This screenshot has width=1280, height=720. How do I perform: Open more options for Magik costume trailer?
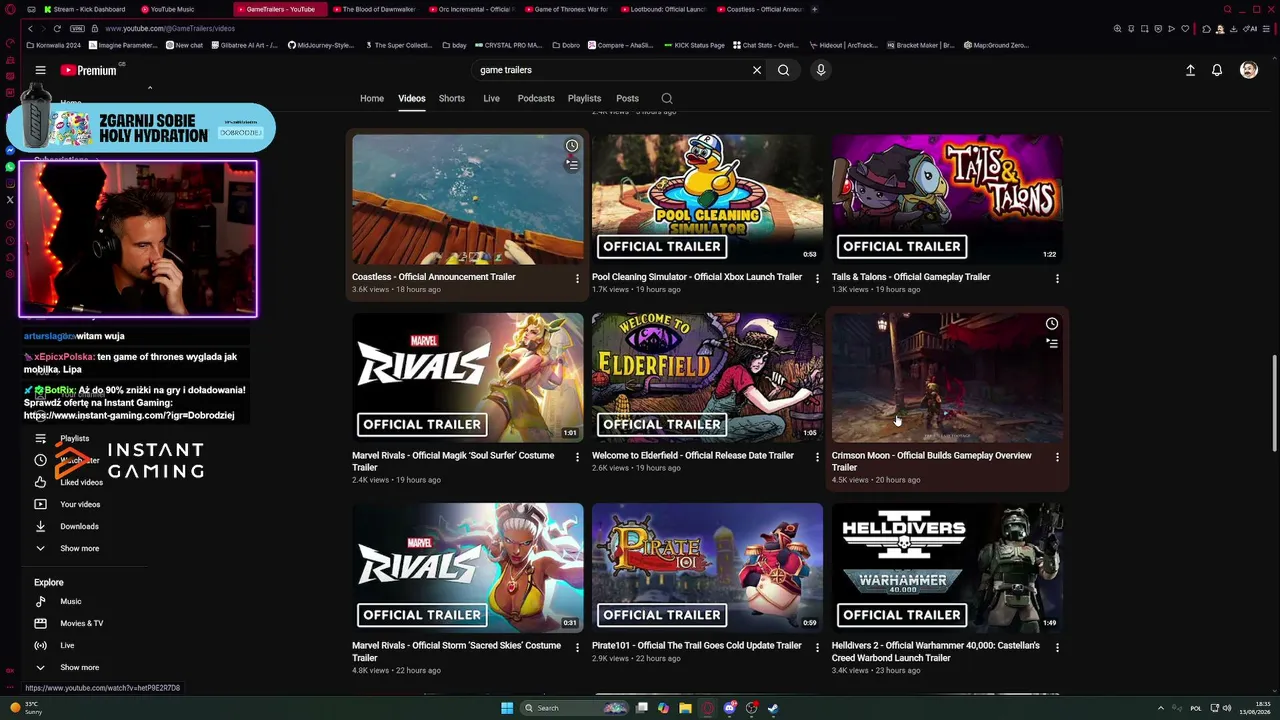577,457
